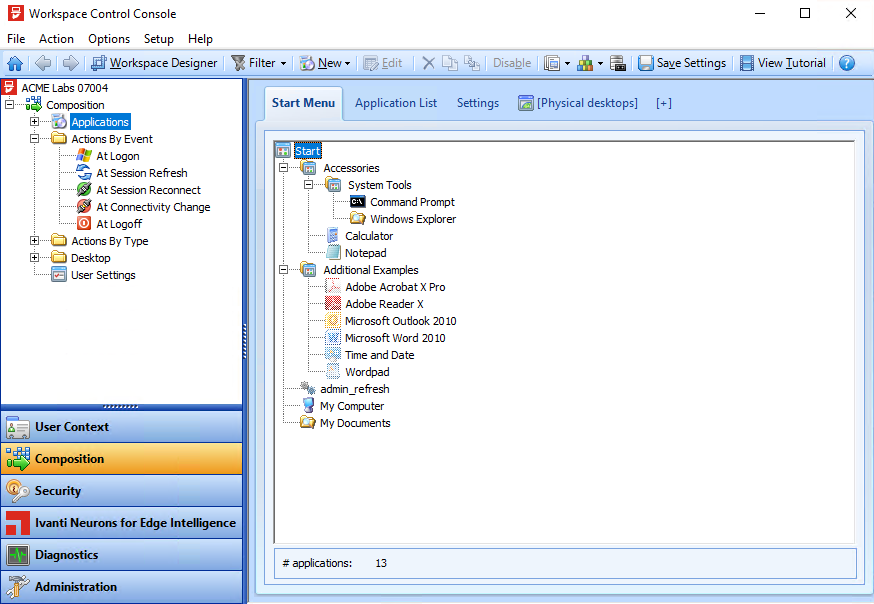Open the Action menu

(56, 38)
